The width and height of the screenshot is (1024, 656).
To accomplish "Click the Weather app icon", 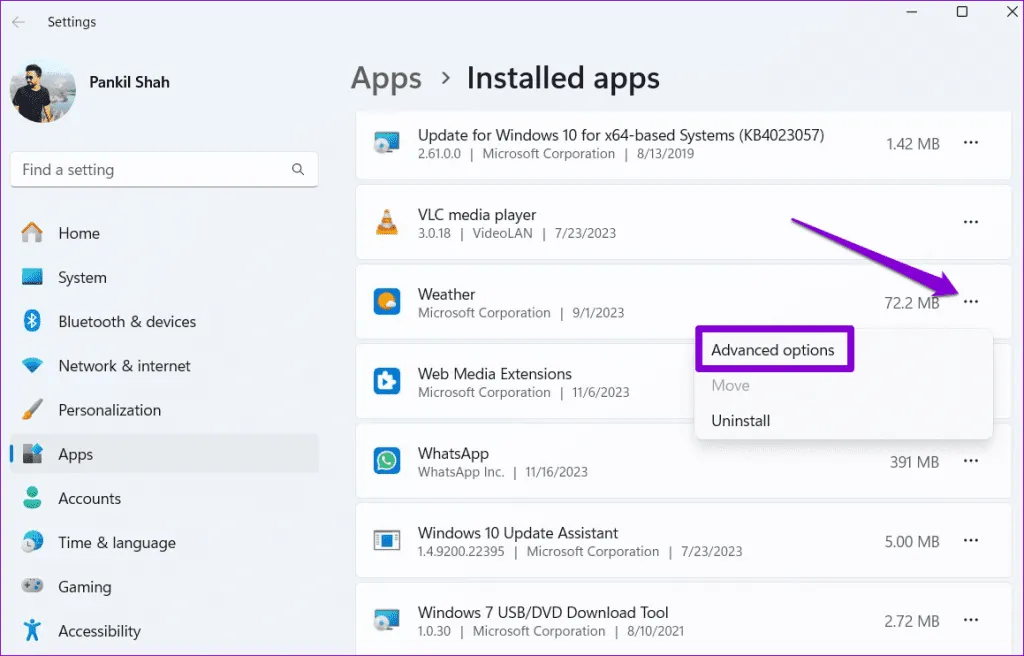I will pyautogui.click(x=386, y=302).
